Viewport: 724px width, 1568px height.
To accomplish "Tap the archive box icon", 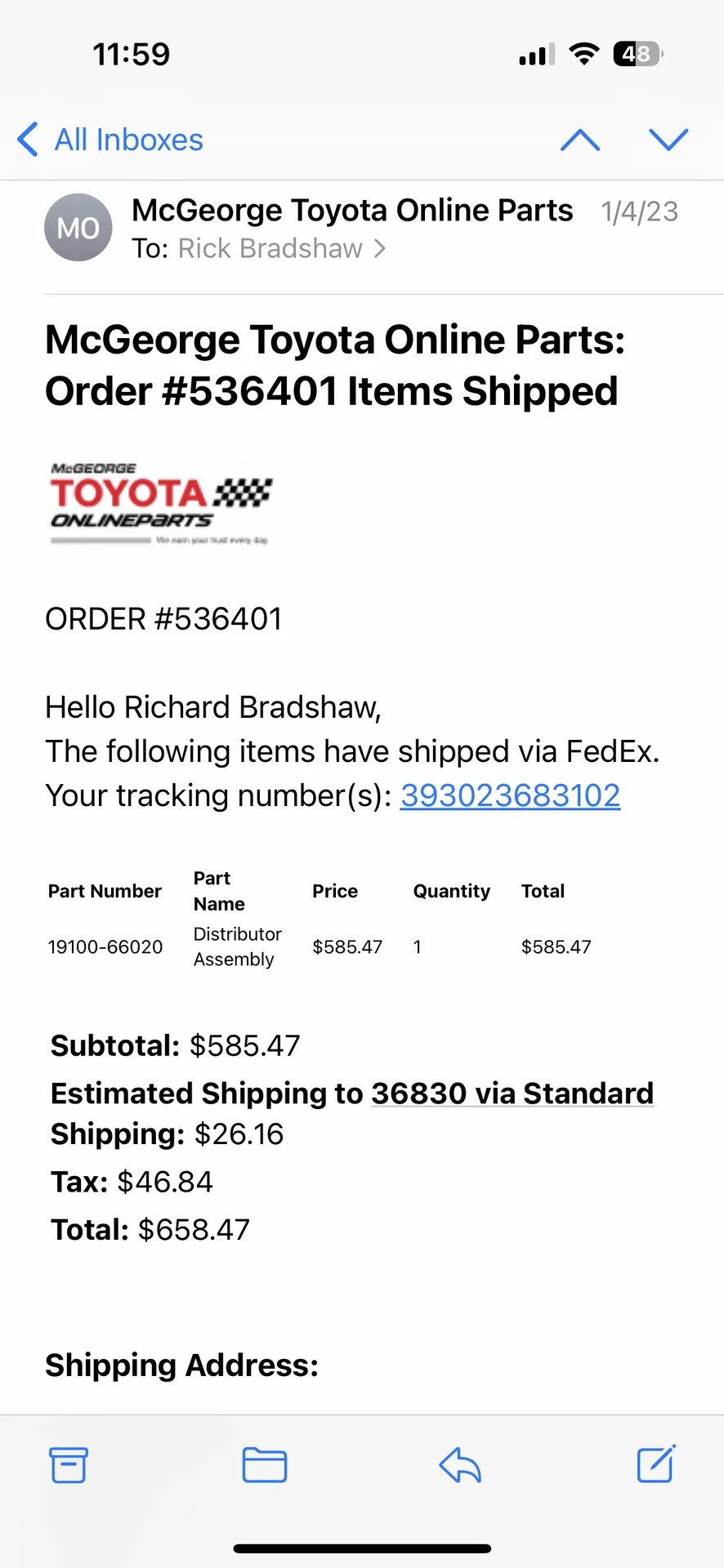I will [69, 1465].
